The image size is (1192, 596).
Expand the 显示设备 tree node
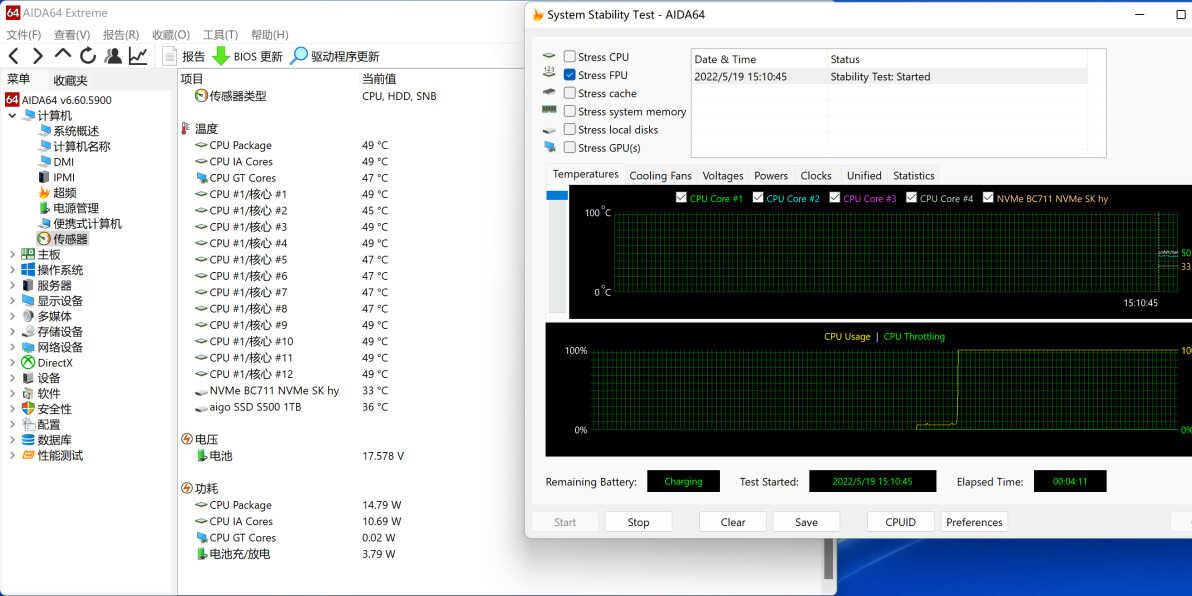[x=12, y=301]
